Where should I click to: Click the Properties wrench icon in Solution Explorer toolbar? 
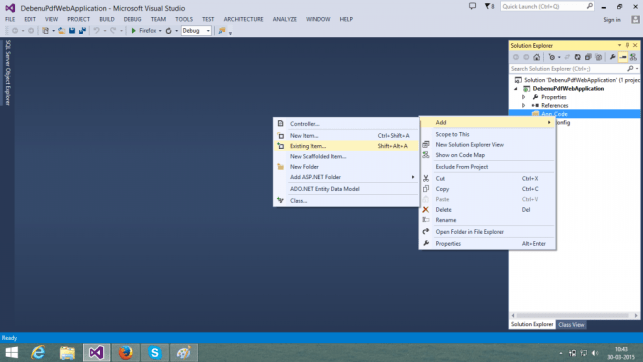612,57
